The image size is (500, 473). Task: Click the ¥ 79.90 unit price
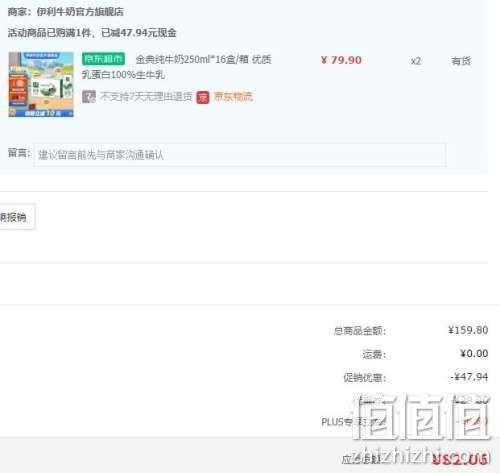(341, 60)
